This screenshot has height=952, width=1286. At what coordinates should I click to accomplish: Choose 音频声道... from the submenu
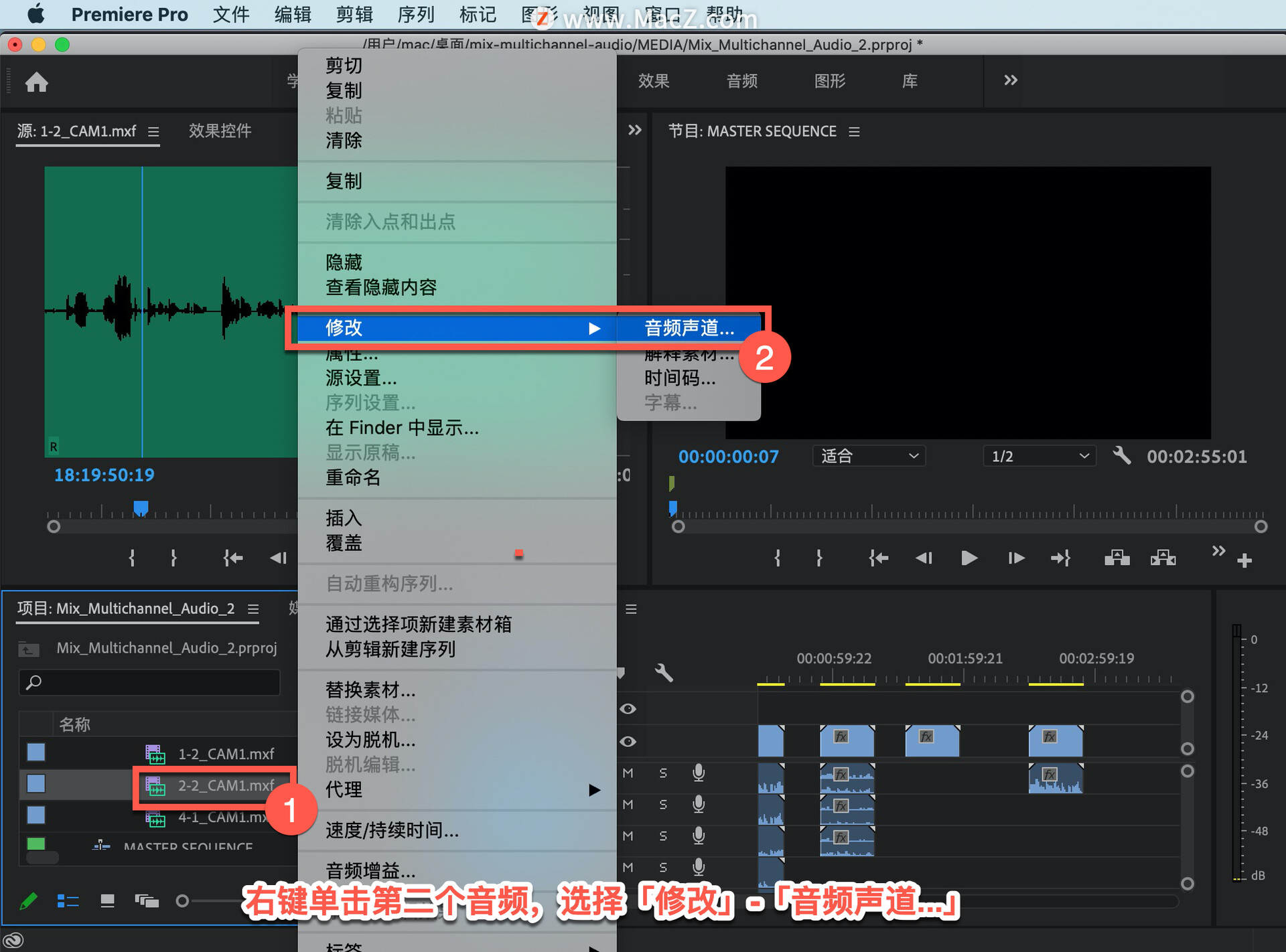click(x=689, y=328)
